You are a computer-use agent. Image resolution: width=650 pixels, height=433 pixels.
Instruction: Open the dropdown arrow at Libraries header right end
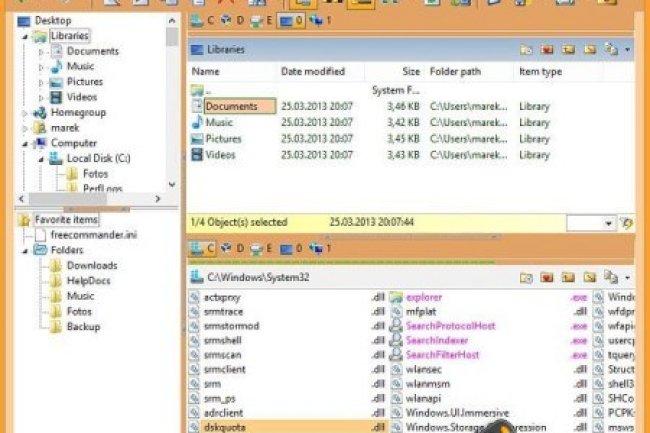pos(627,49)
